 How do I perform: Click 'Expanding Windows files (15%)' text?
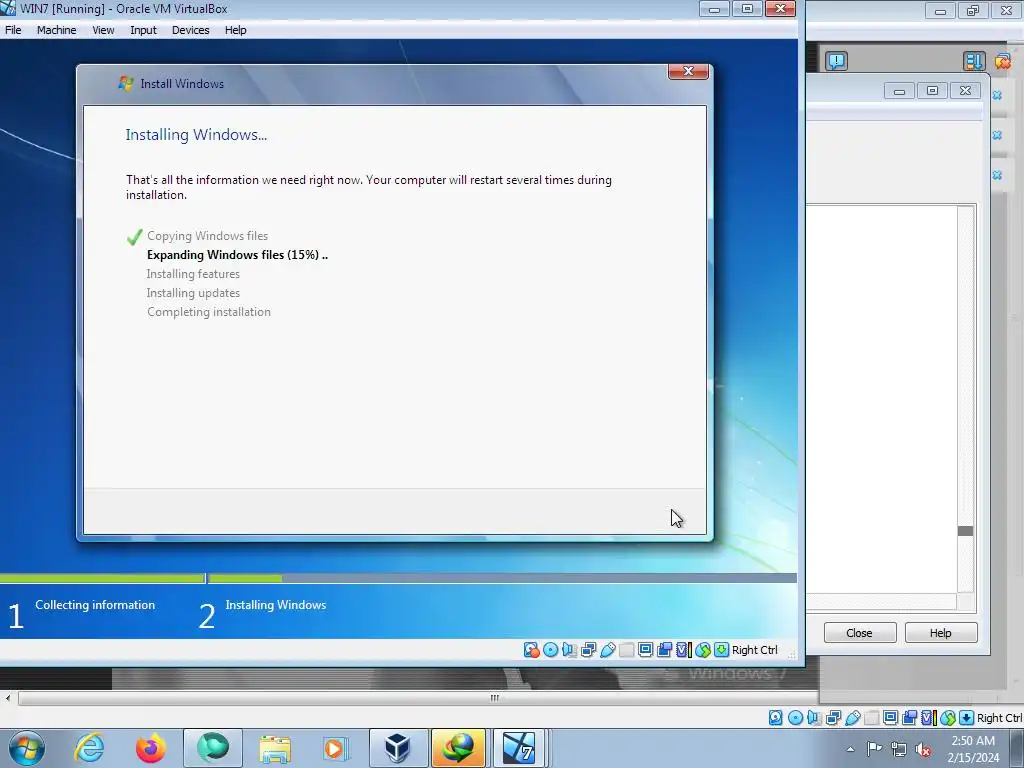[237, 255]
